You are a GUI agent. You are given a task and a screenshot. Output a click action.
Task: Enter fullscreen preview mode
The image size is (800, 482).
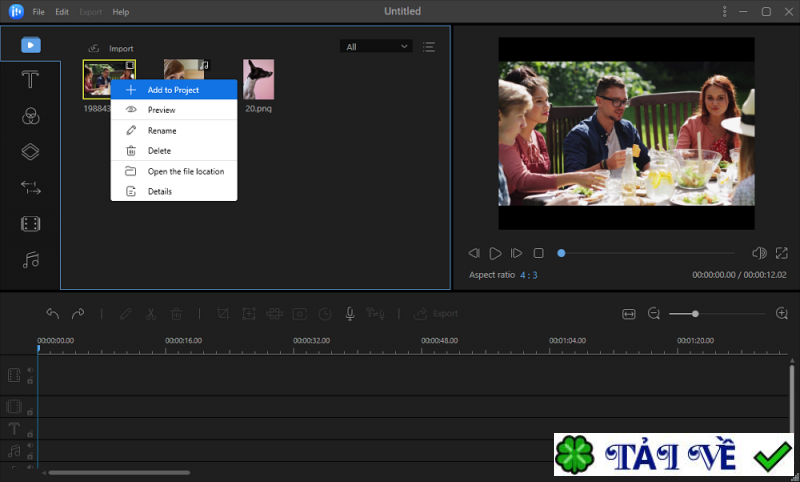[x=782, y=254]
